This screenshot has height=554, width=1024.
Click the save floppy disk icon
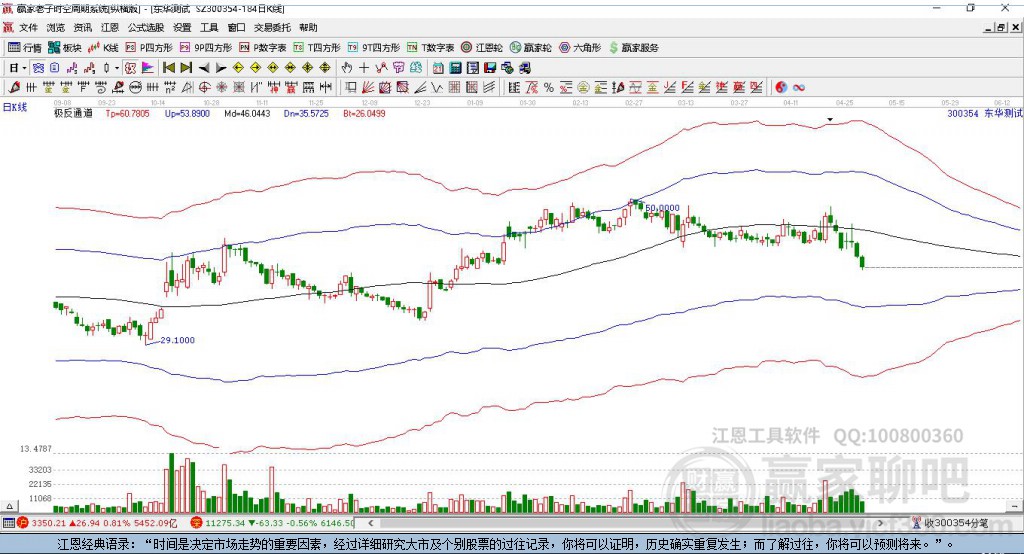coord(490,68)
